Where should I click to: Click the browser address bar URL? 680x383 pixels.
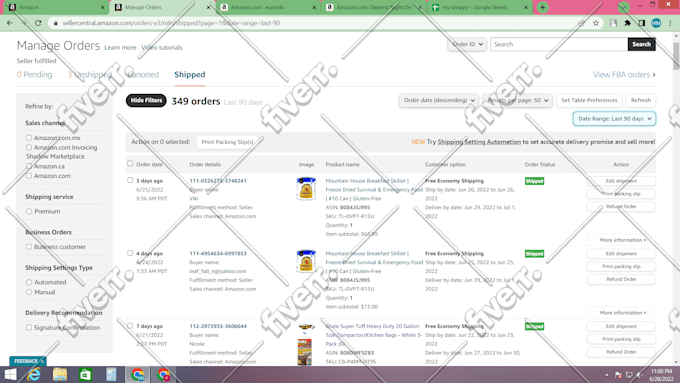171,23
